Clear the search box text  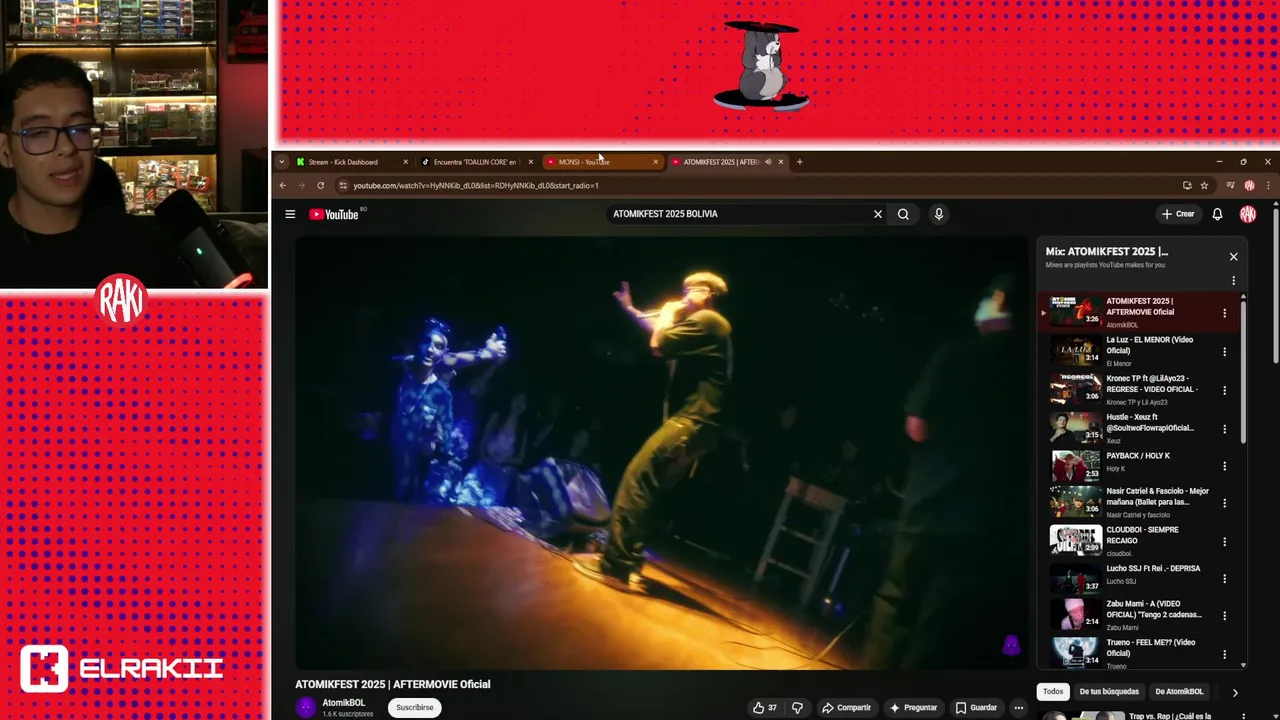(878, 214)
